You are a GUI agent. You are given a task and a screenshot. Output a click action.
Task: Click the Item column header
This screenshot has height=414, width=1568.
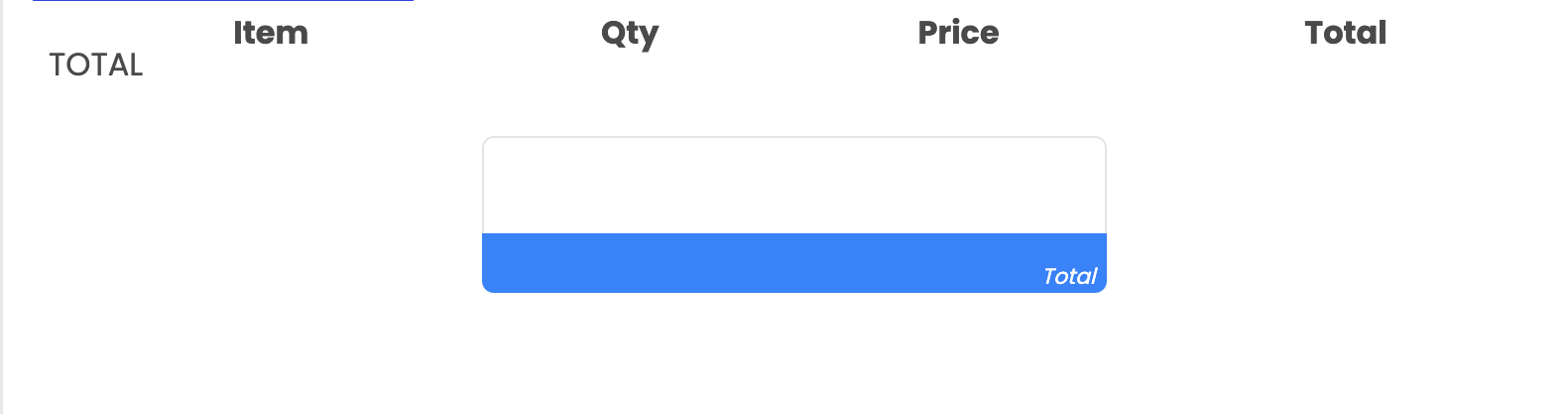[271, 33]
